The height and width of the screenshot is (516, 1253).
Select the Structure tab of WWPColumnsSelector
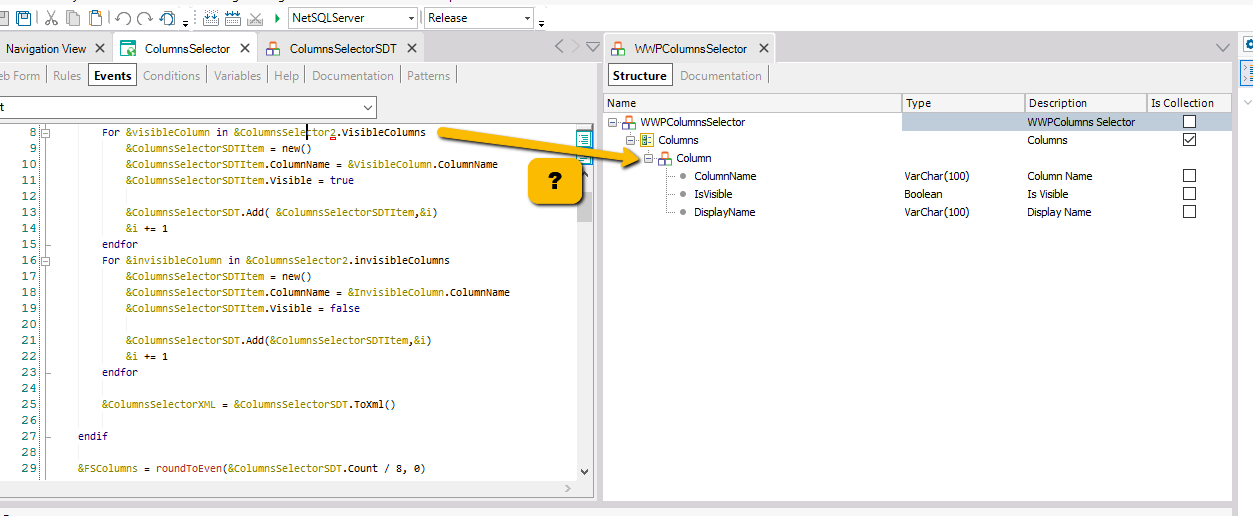pyautogui.click(x=639, y=75)
